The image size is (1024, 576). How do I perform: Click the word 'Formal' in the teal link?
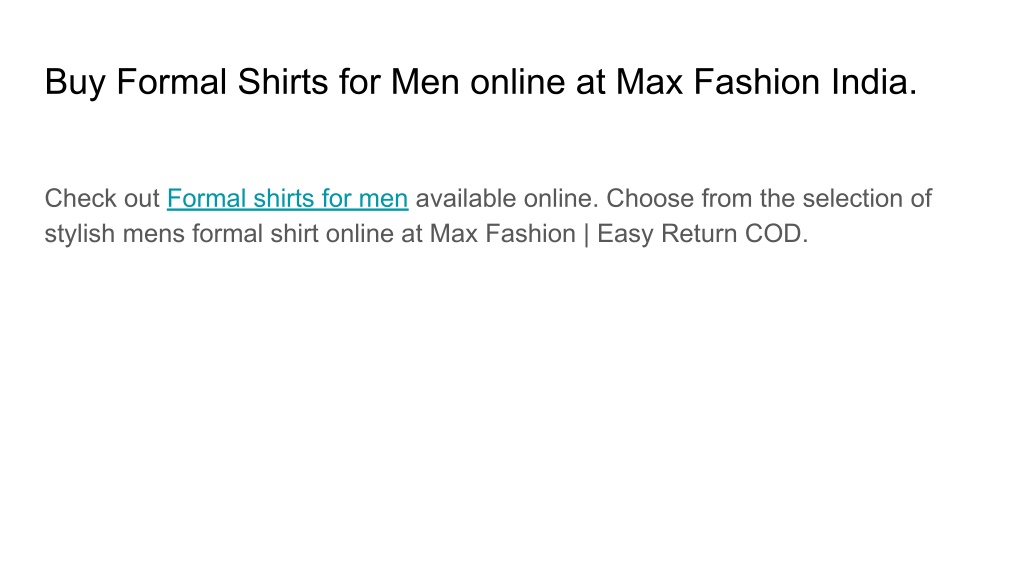pos(206,199)
